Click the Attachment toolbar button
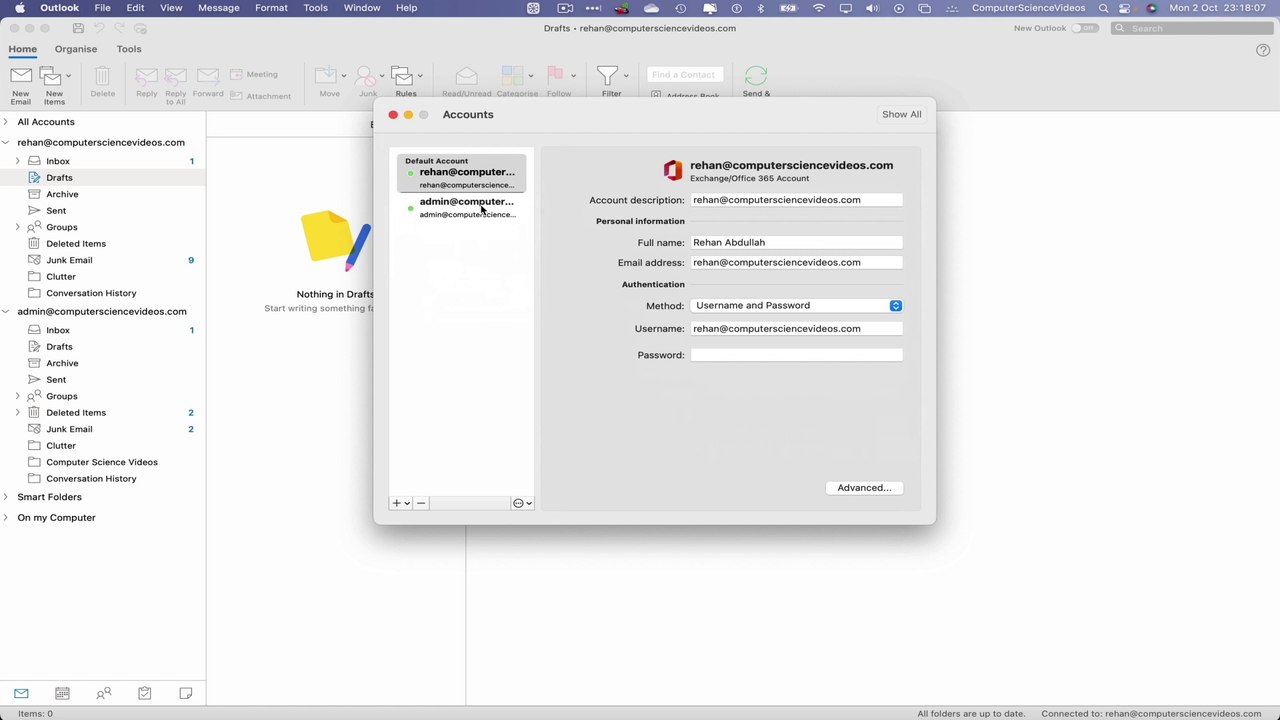 [x=260, y=96]
